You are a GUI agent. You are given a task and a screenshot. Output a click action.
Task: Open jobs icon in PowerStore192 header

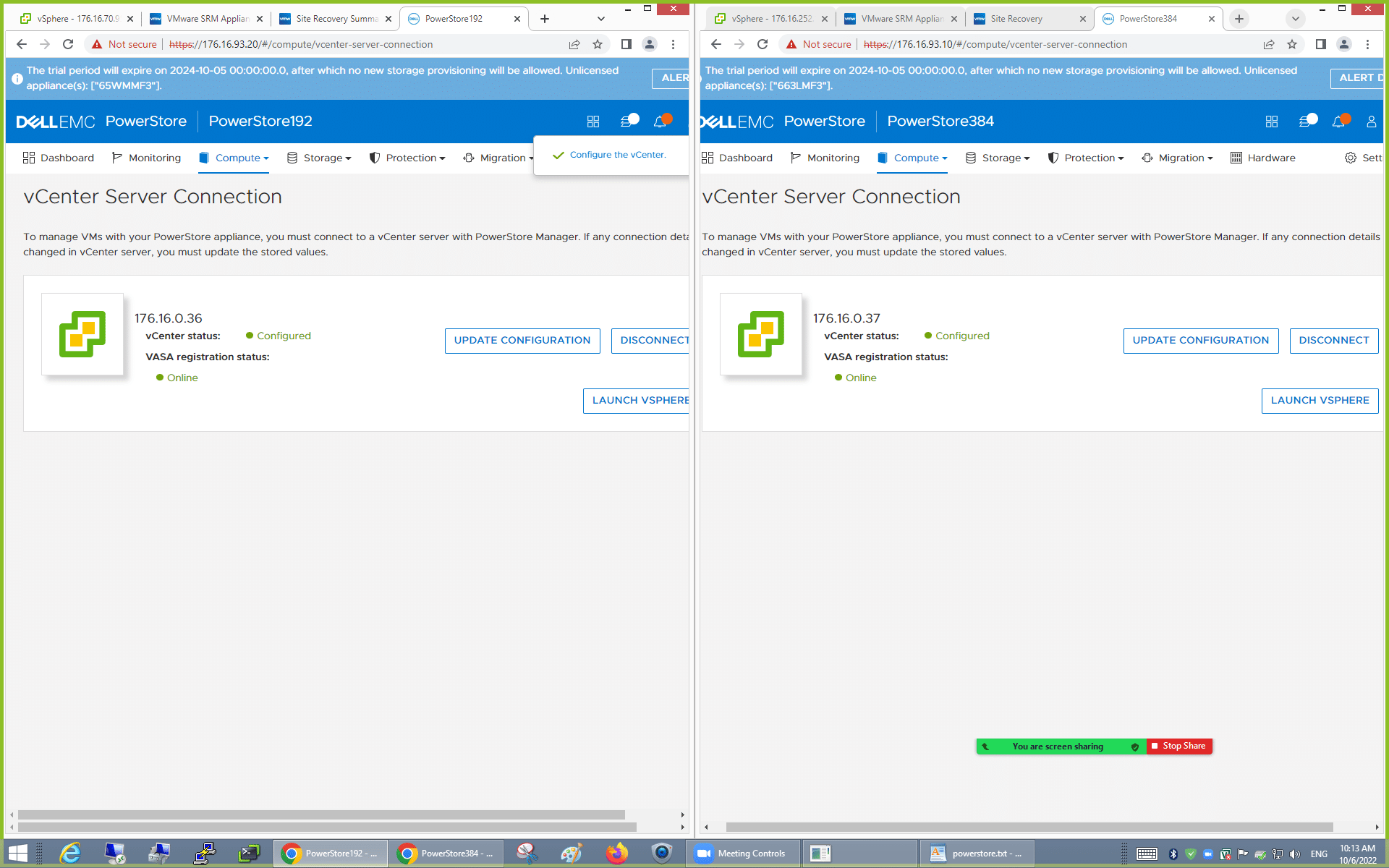(x=628, y=121)
